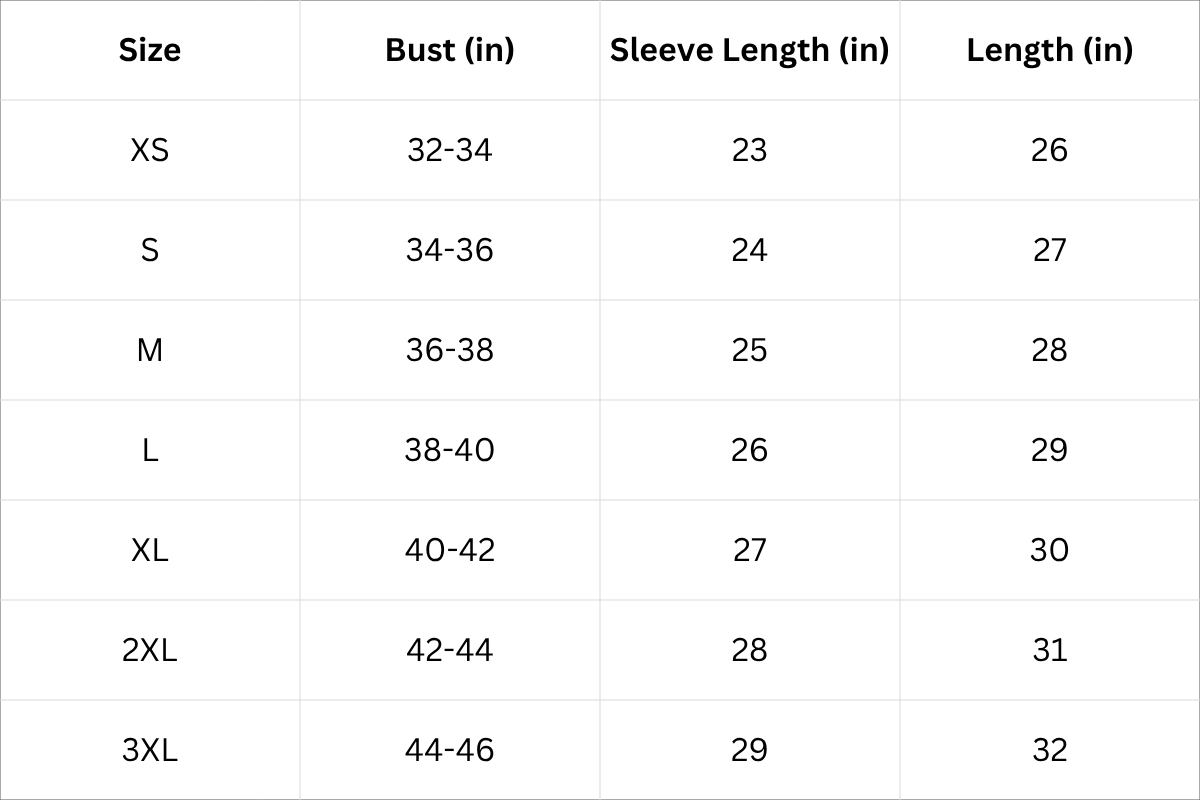Screen dimensions: 1200x800
Task: Click the 32-34 bust measurement
Action: click(x=450, y=150)
